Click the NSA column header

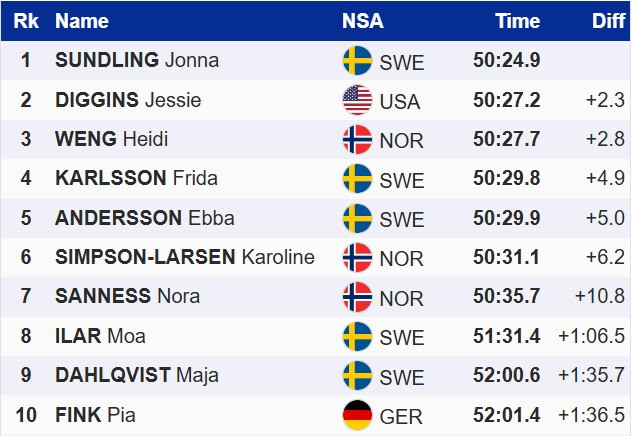[x=362, y=21]
